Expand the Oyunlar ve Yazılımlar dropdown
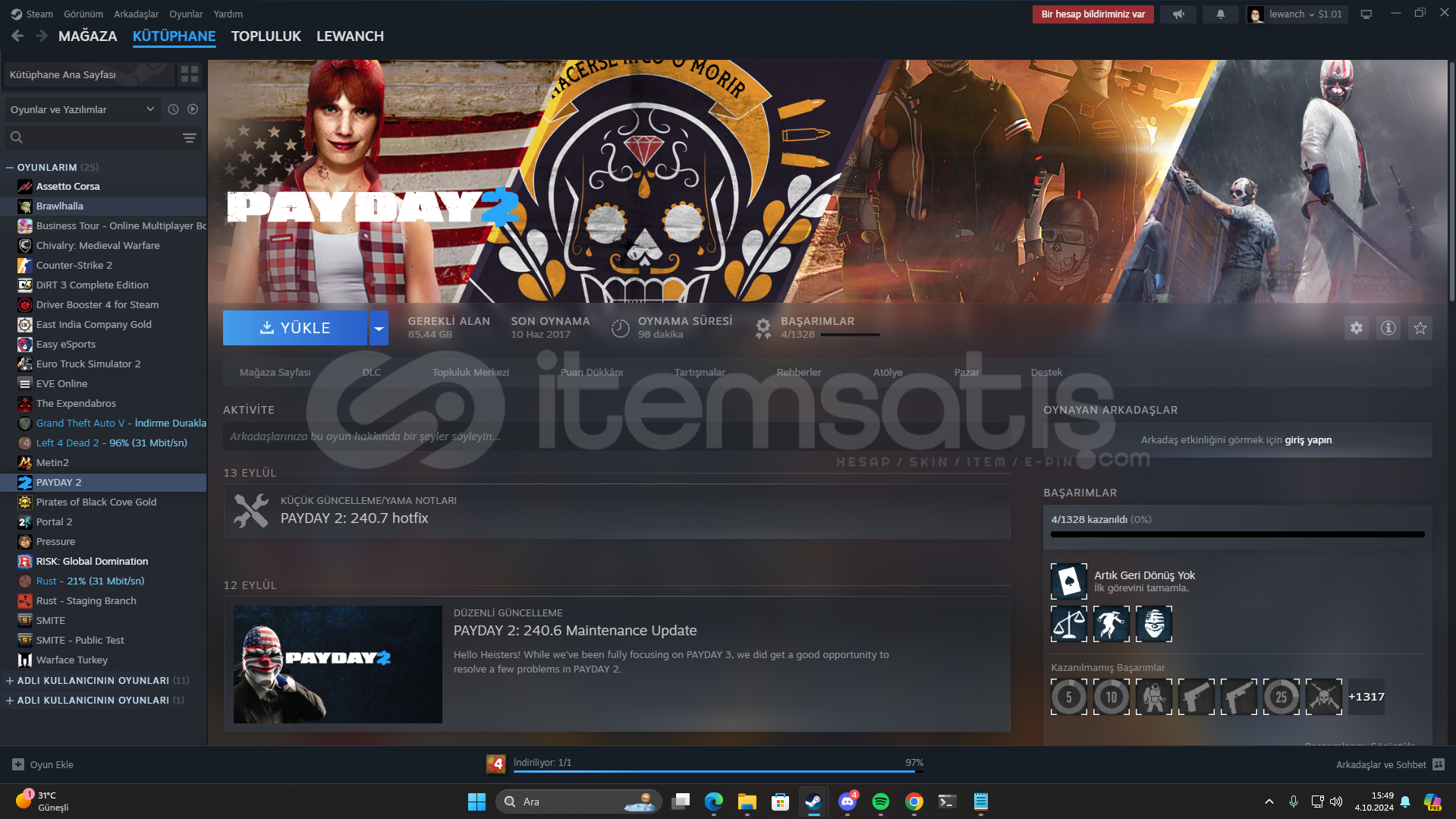 (x=83, y=109)
